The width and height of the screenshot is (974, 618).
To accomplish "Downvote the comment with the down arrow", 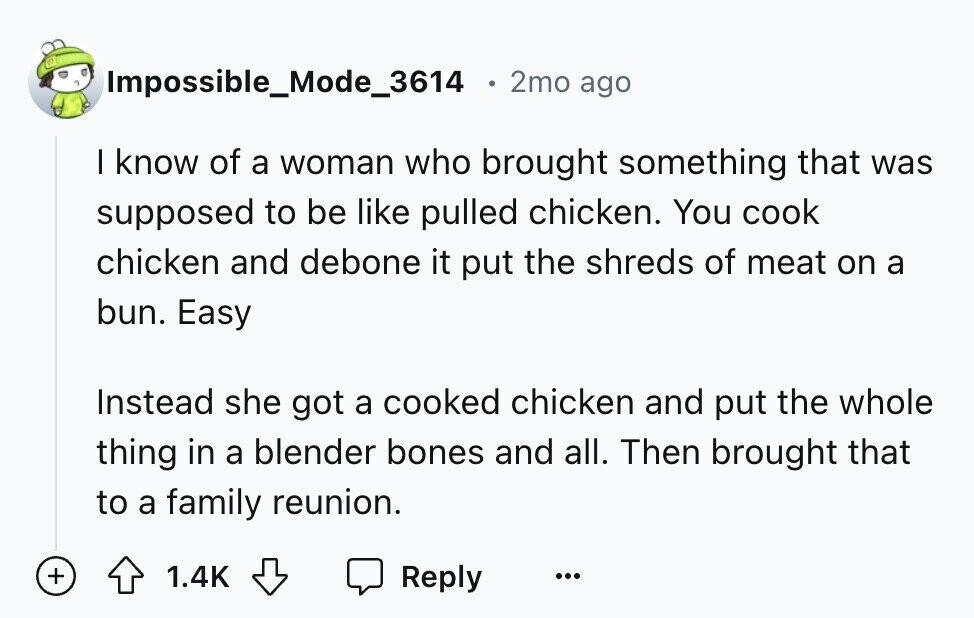I will [270, 576].
